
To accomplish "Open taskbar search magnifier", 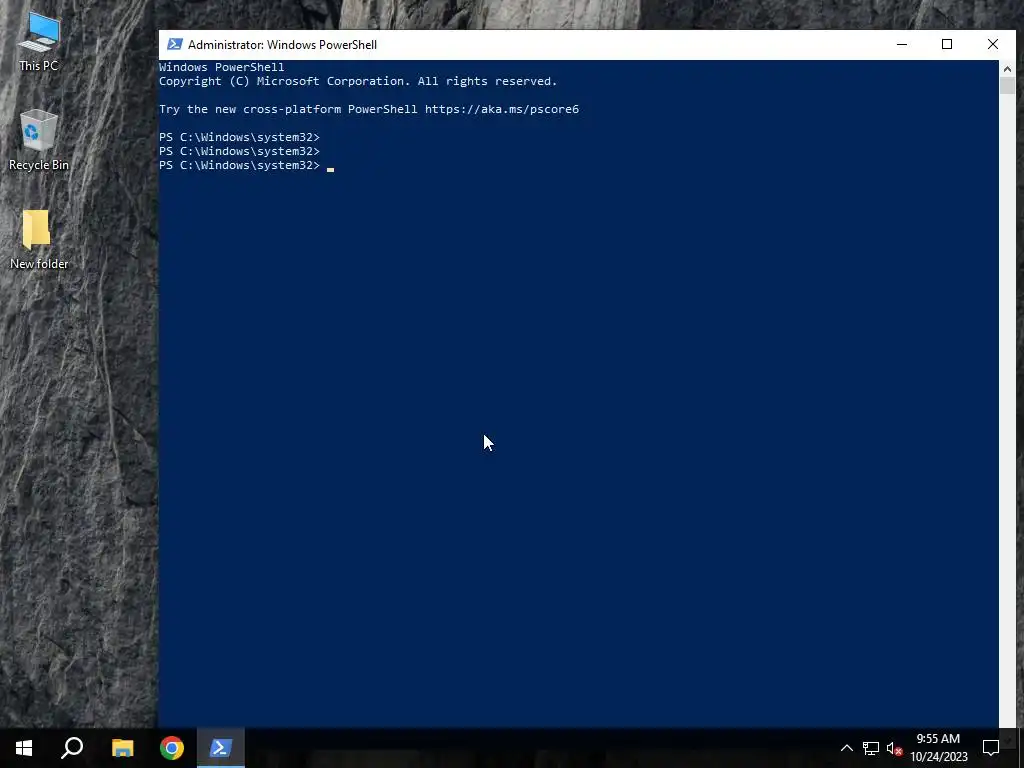I will tap(72, 748).
